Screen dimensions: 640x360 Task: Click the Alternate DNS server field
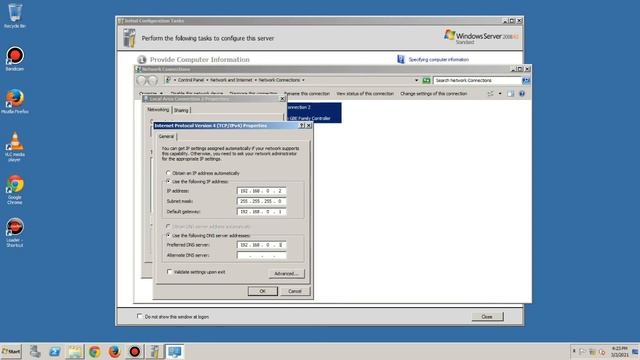tap(262, 255)
